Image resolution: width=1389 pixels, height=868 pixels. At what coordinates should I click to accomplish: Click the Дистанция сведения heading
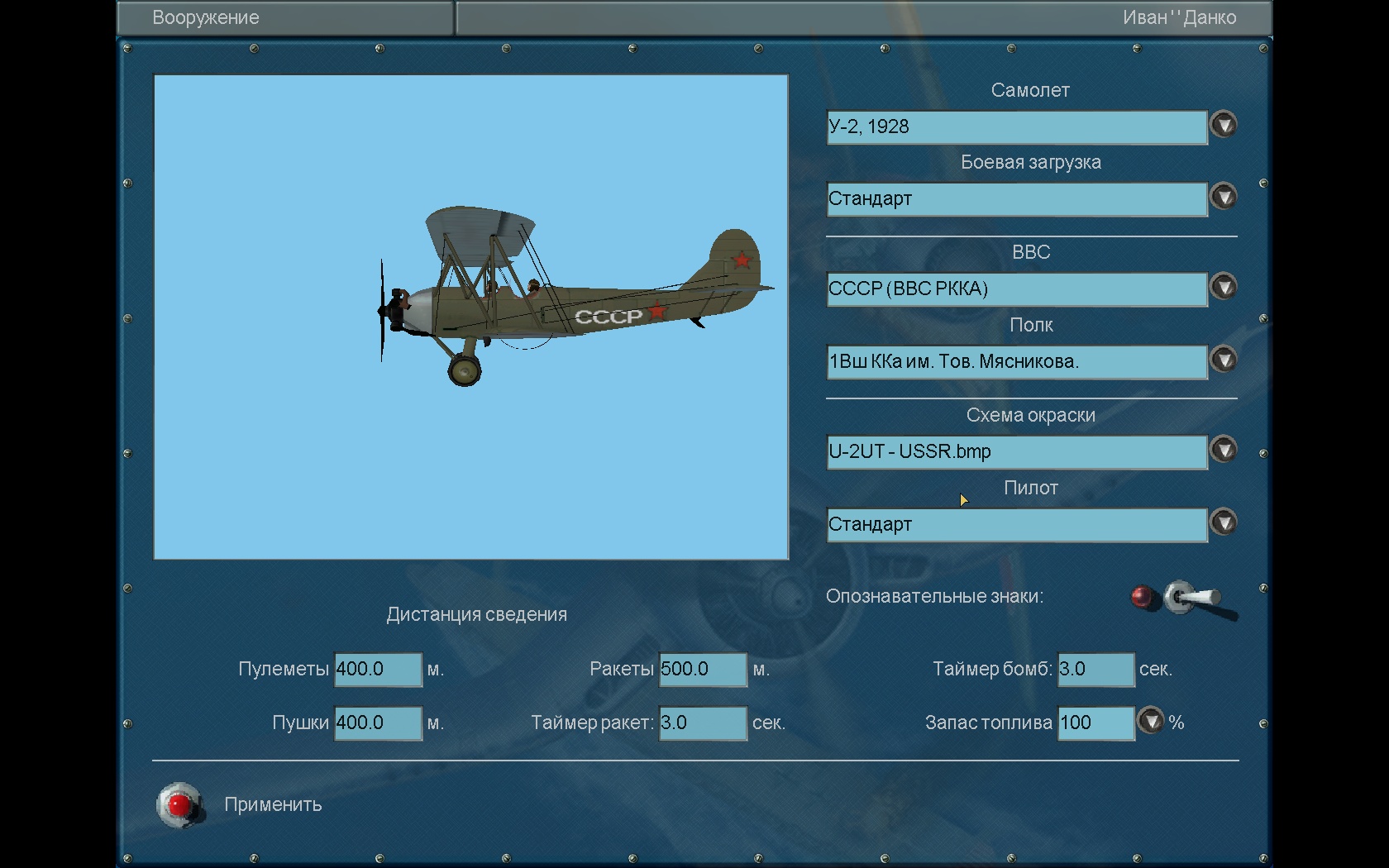click(477, 614)
